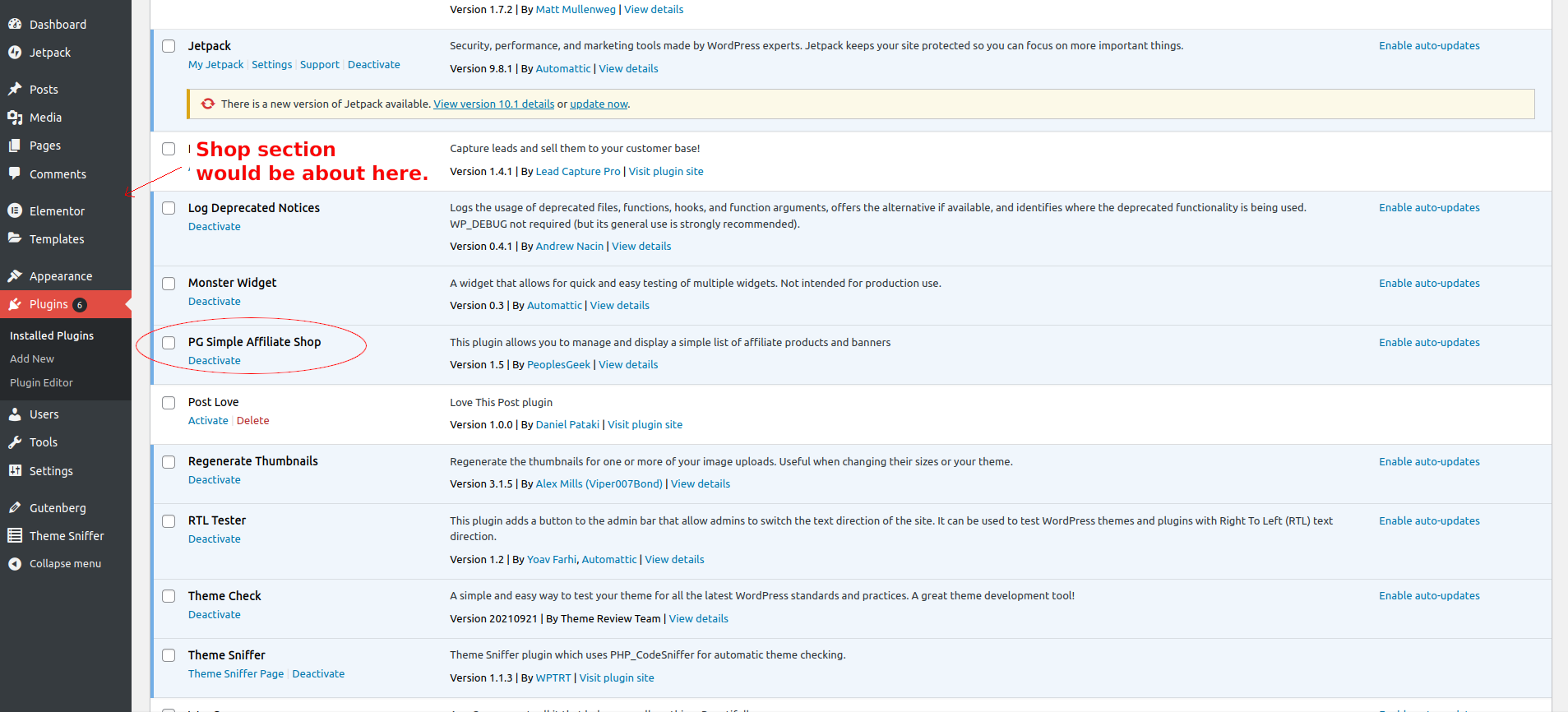The height and width of the screenshot is (712, 1568).
Task: Open Jetpack Support link
Action: pos(320,65)
